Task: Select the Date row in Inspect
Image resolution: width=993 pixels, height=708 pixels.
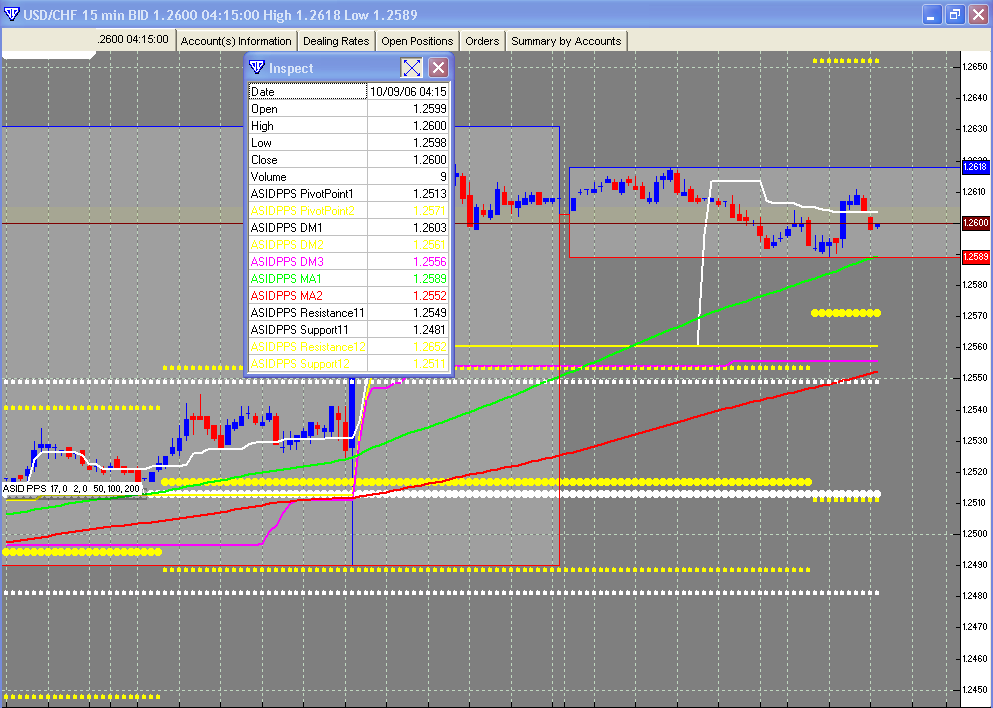Action: [348, 92]
